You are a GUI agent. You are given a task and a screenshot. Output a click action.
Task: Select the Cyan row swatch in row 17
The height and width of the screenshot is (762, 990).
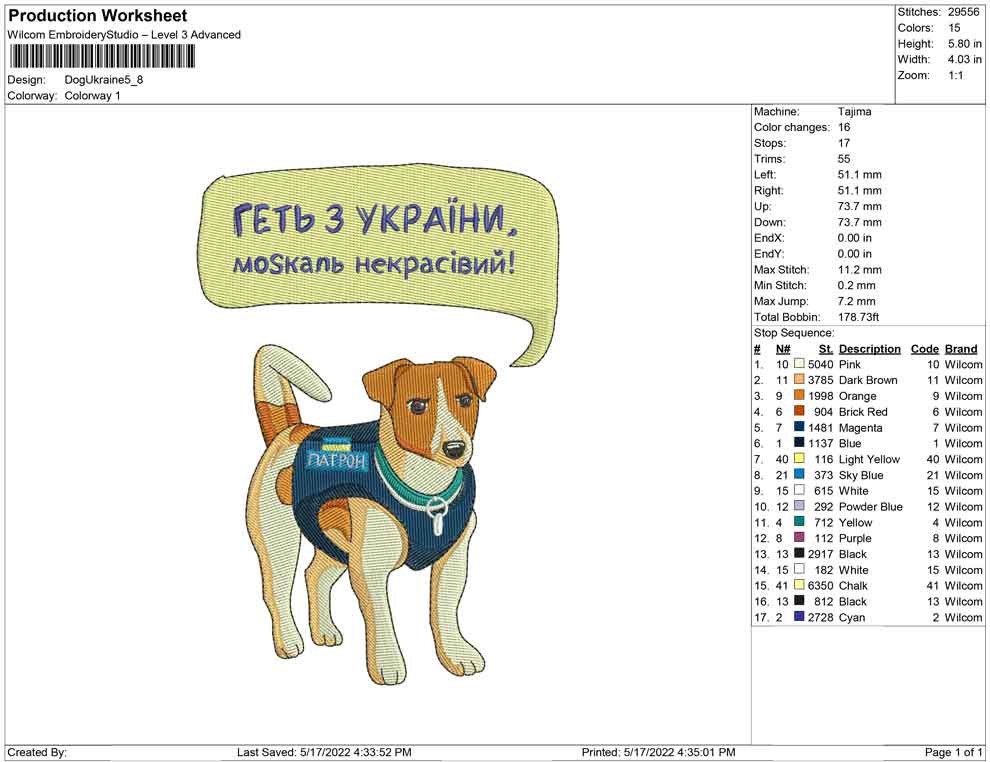click(x=799, y=616)
